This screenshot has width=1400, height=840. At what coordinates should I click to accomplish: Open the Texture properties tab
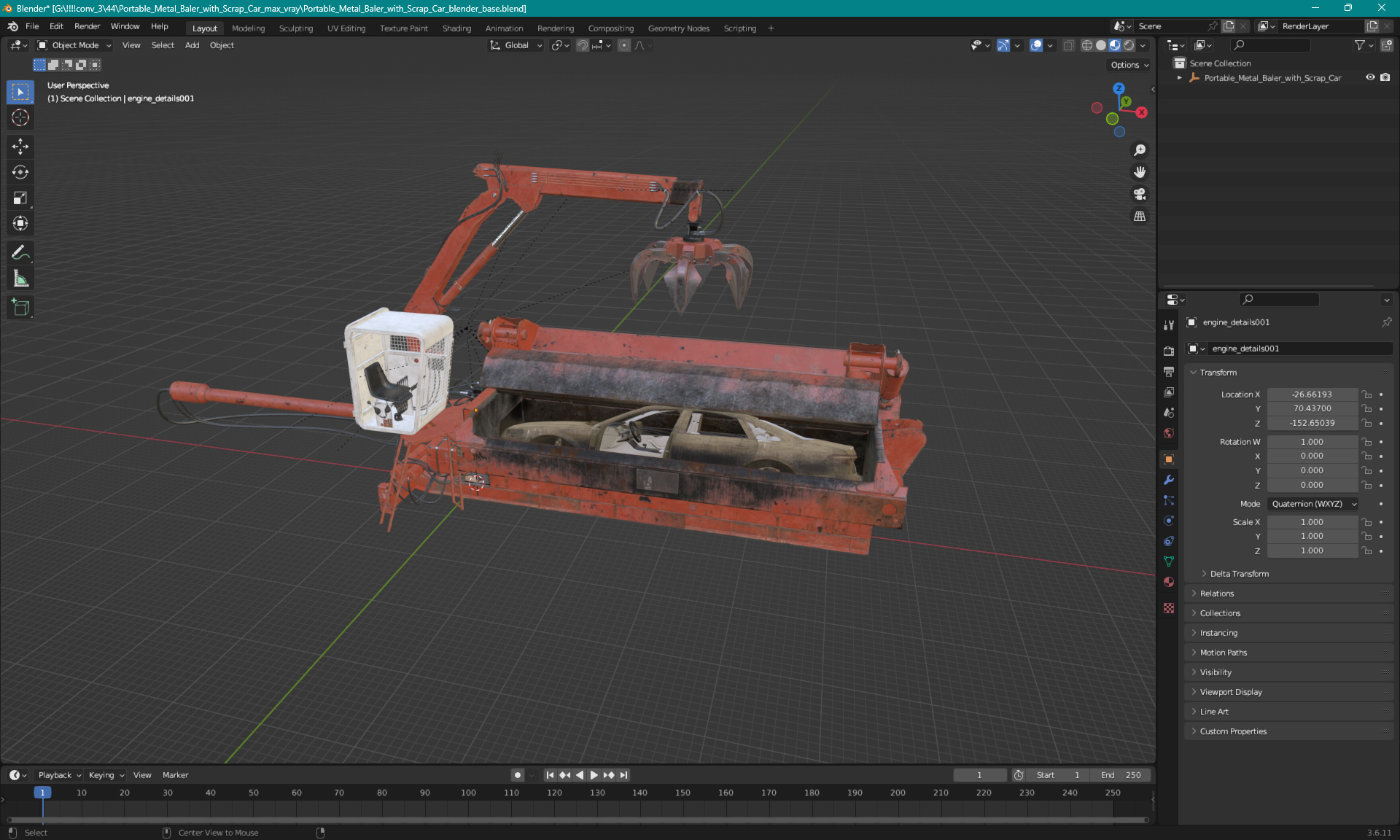1169,607
